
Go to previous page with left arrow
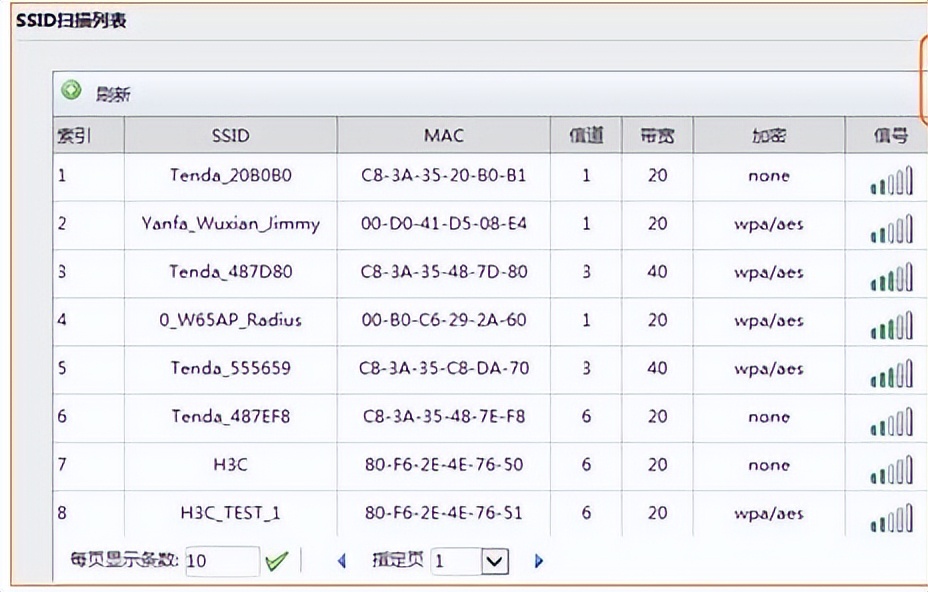tap(341, 561)
